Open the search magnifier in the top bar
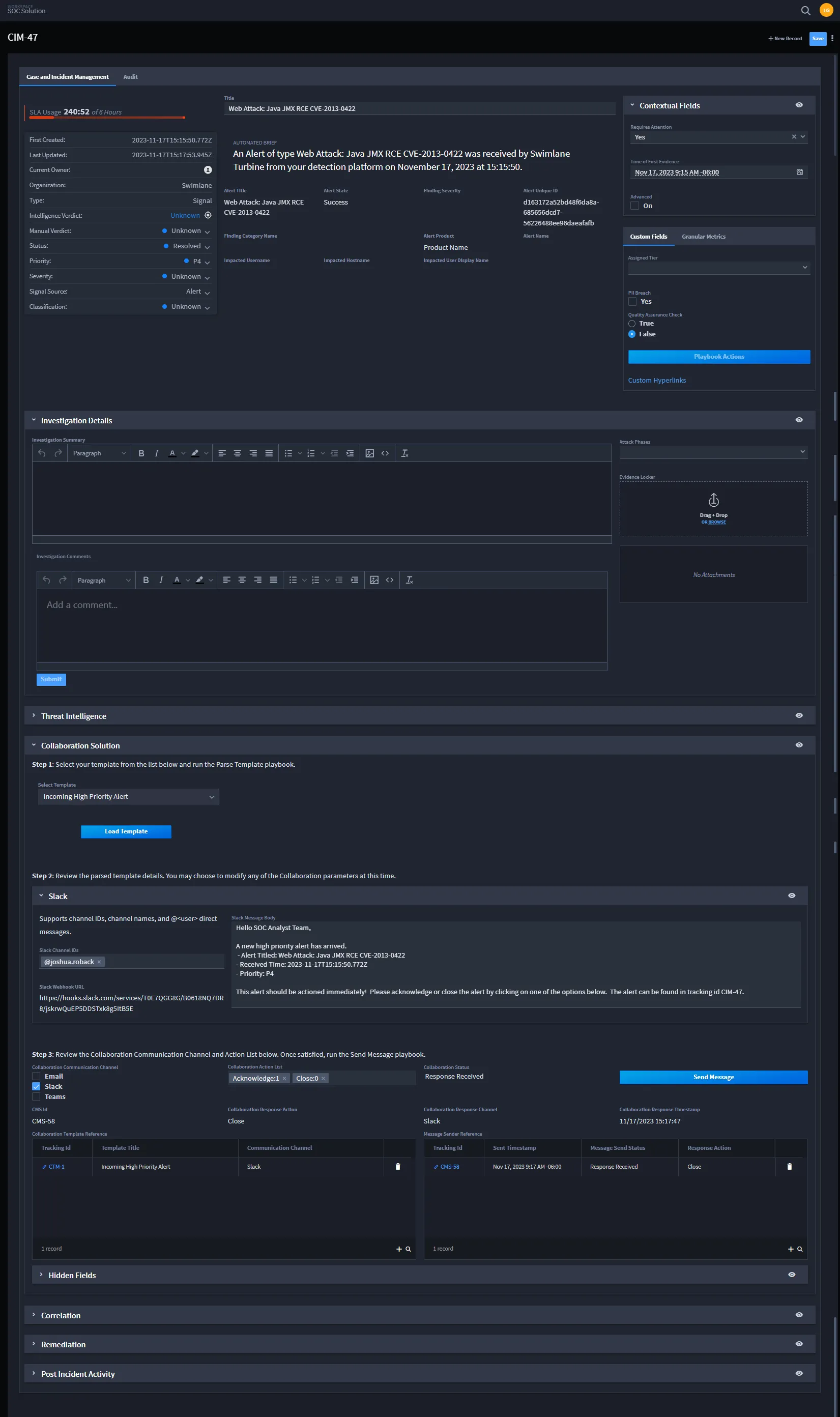Screen dimensions: 840x1417 click(805, 10)
